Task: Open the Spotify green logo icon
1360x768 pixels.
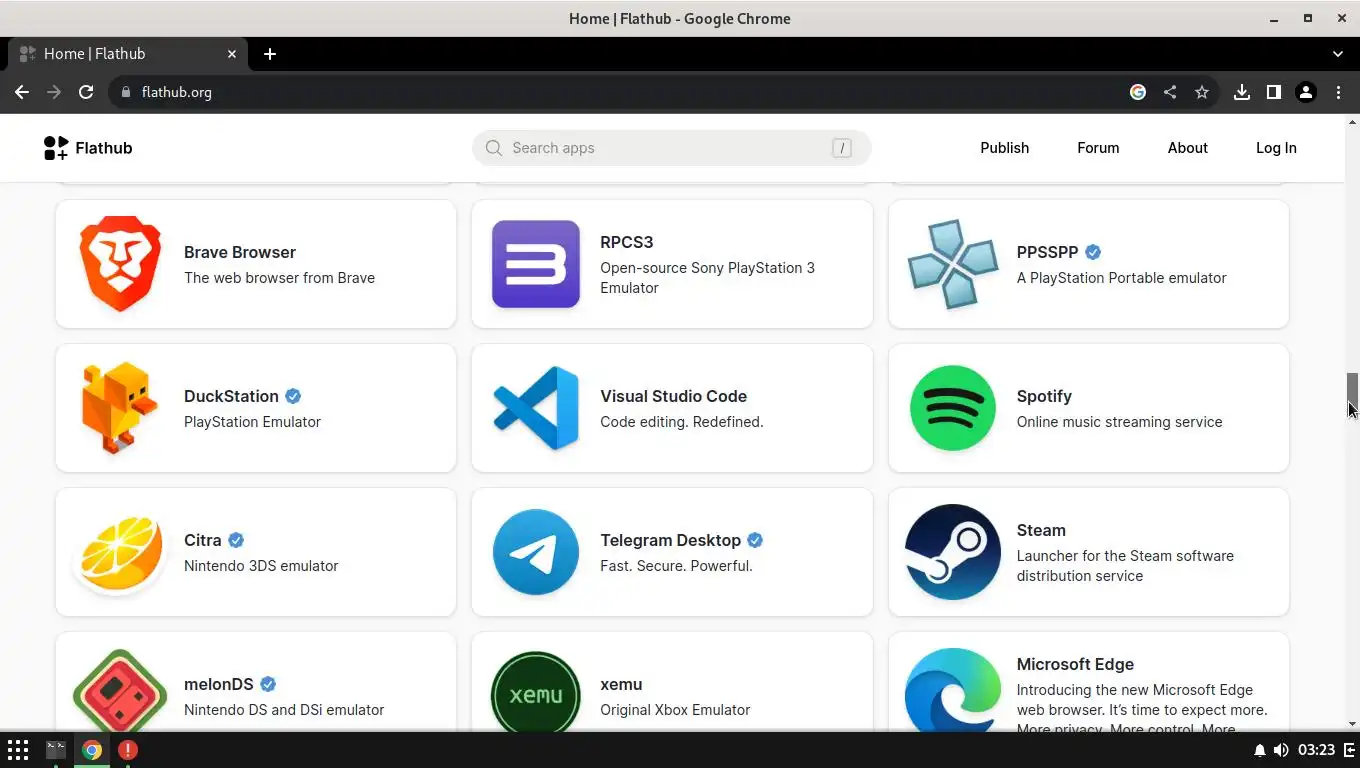Action: pyautogui.click(x=953, y=408)
